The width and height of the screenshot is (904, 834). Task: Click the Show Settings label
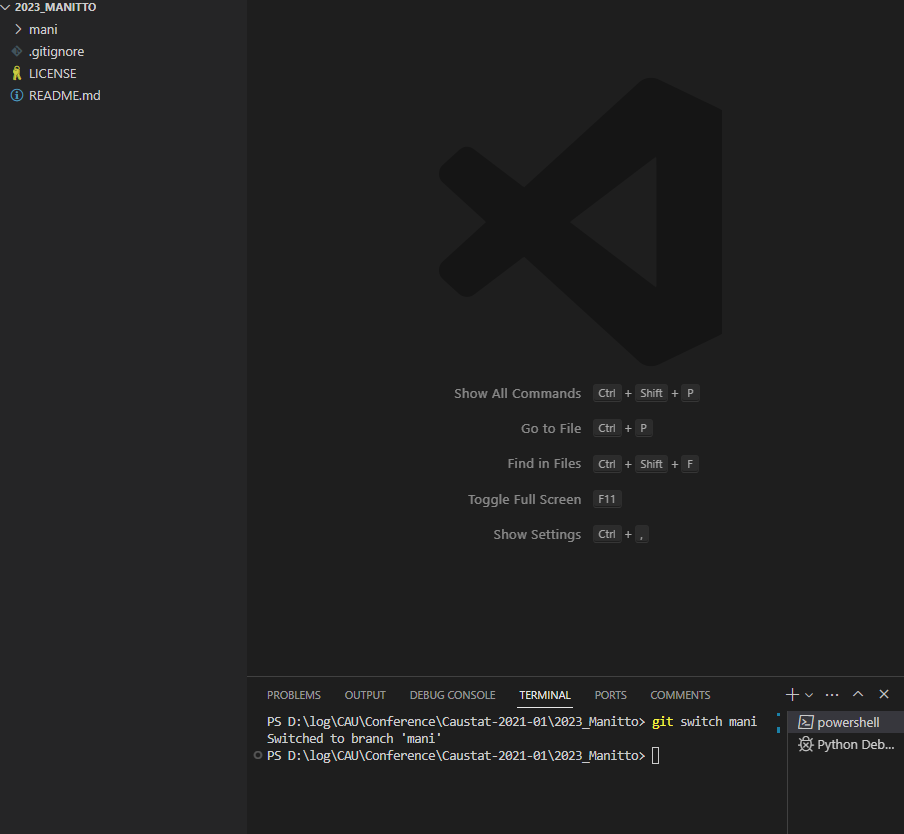(x=537, y=534)
